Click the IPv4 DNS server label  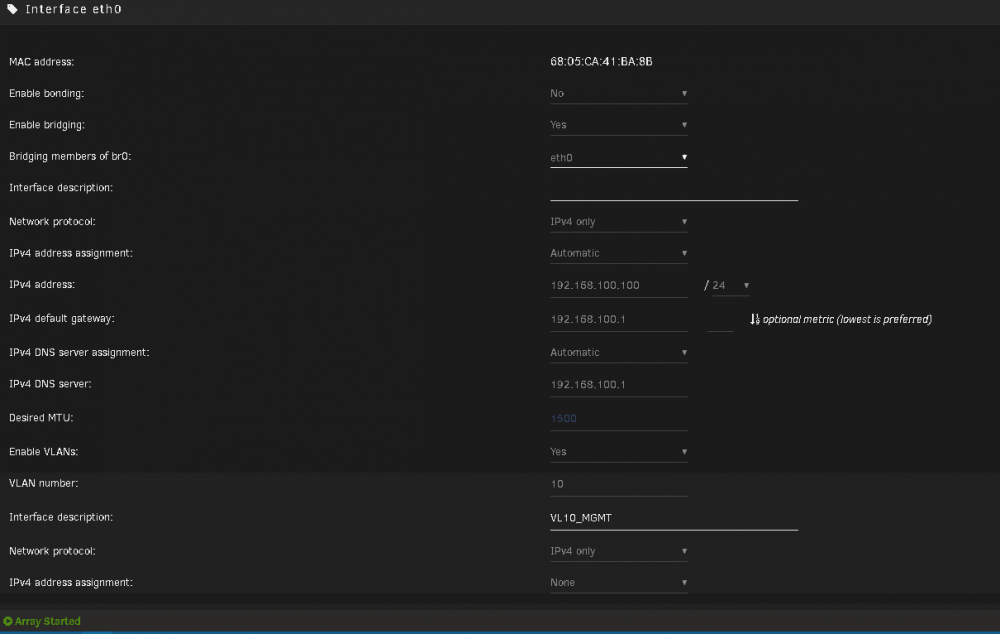click(x=50, y=384)
